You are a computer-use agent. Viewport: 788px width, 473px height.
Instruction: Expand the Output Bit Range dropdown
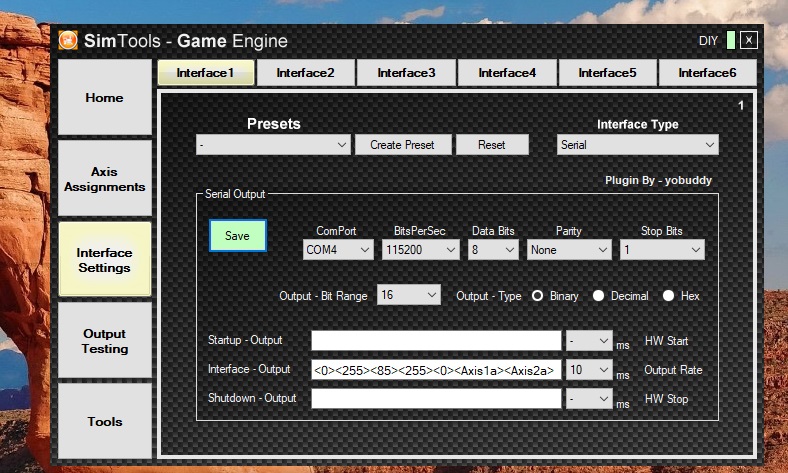(x=409, y=295)
